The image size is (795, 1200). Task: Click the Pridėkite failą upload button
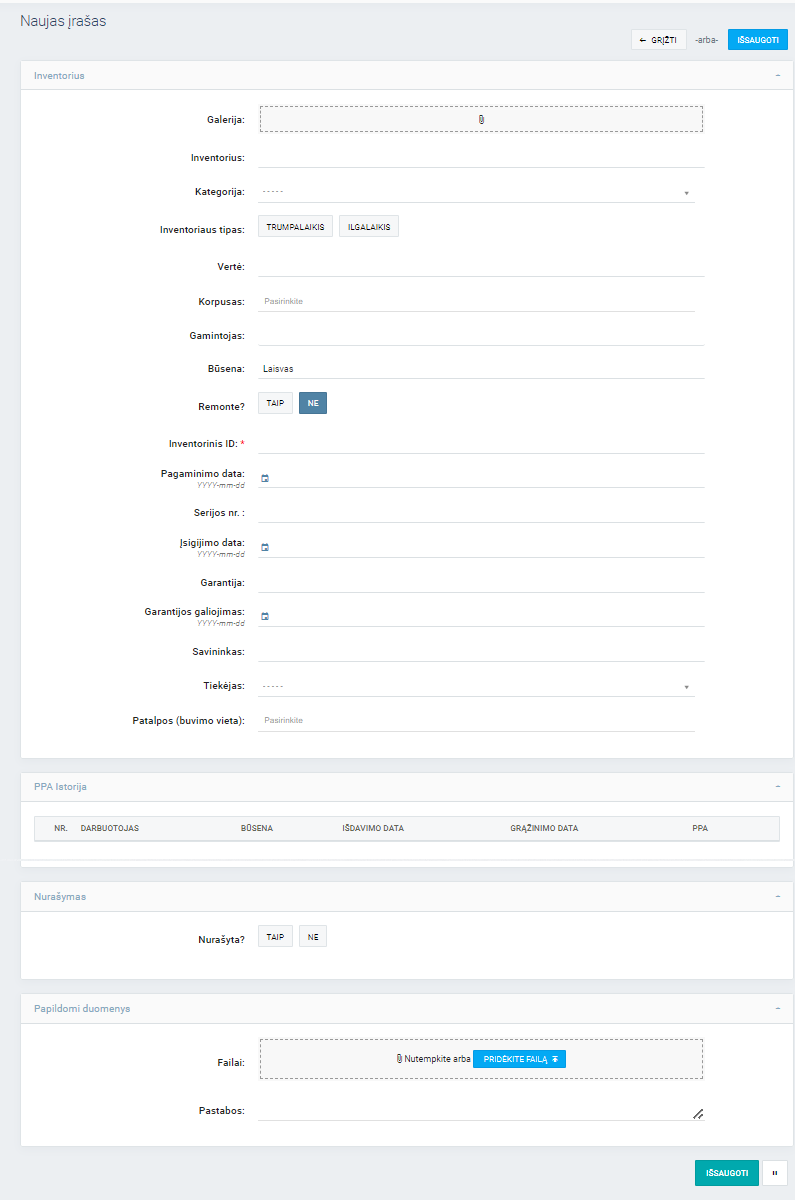point(519,1059)
